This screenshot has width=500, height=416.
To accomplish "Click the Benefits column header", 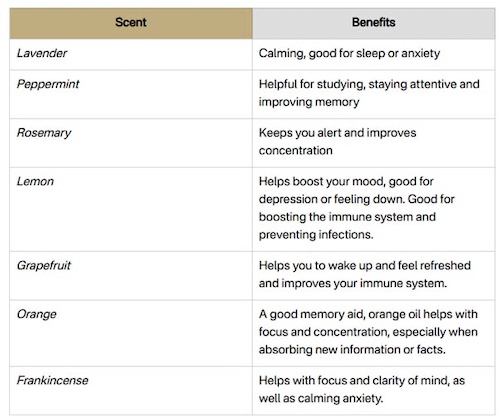I will (374, 22).
